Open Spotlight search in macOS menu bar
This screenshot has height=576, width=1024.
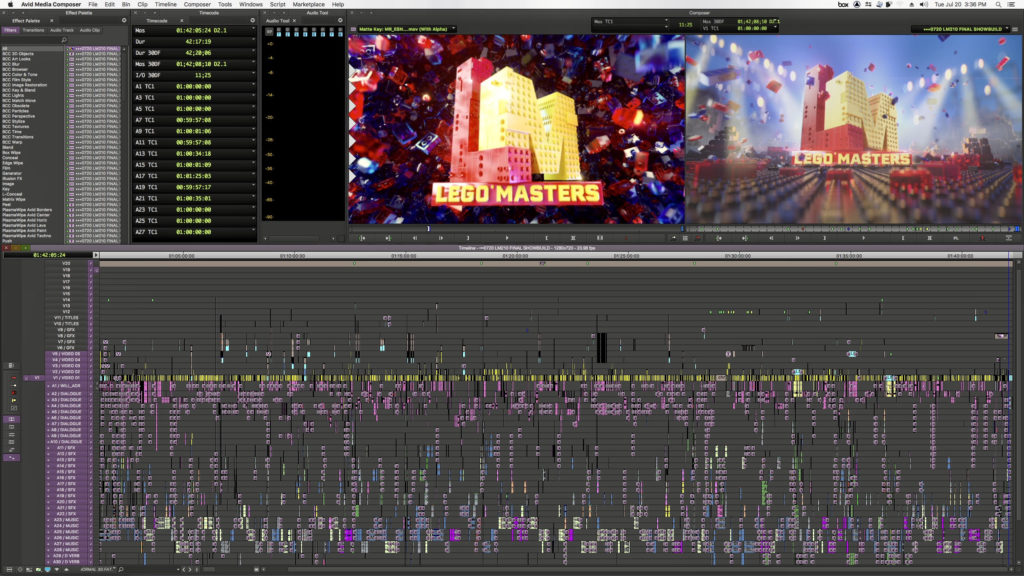pyautogui.click(x=999, y=4)
